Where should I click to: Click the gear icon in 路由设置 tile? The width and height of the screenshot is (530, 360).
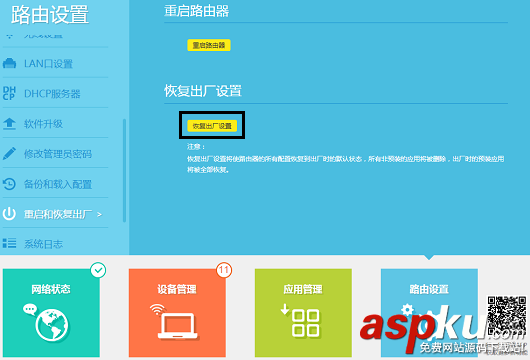[407, 310]
